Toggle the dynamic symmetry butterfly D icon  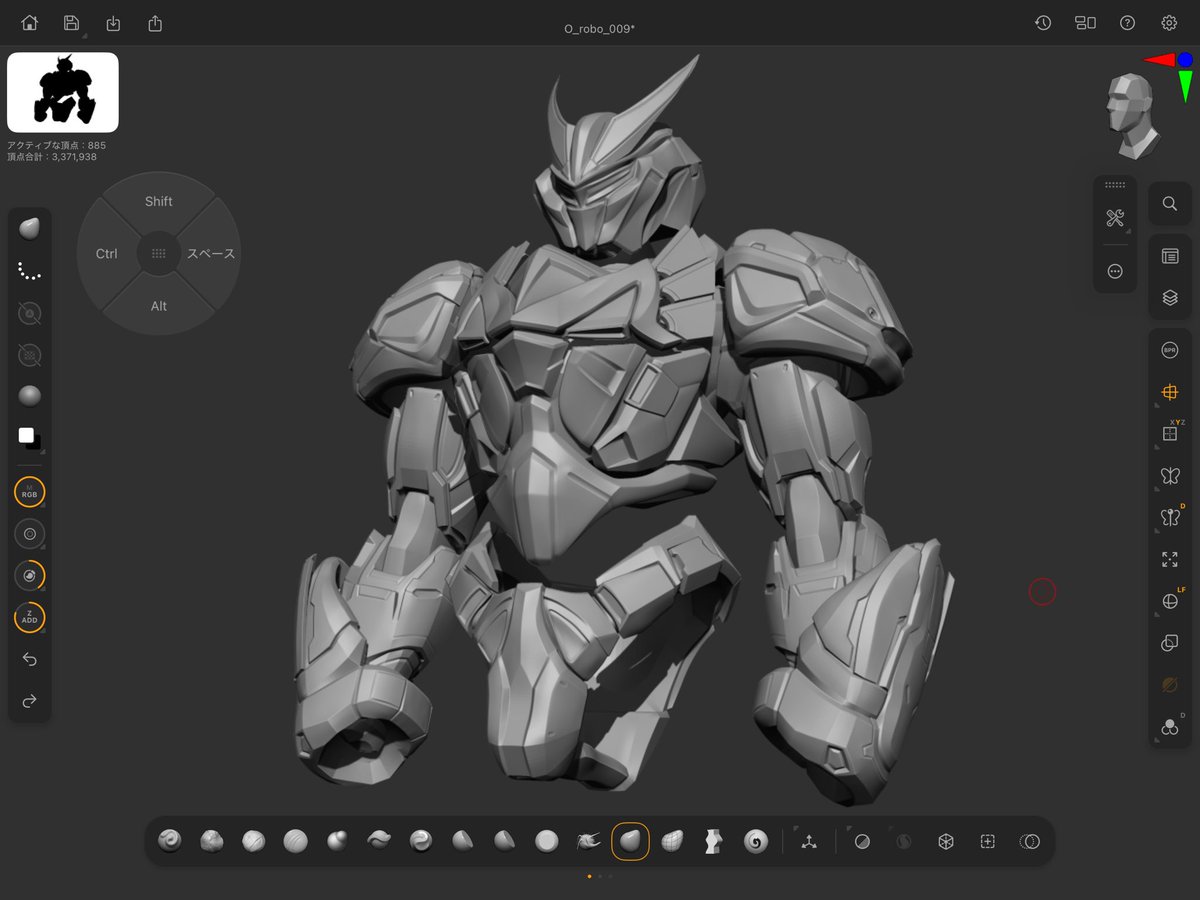coord(1170,517)
